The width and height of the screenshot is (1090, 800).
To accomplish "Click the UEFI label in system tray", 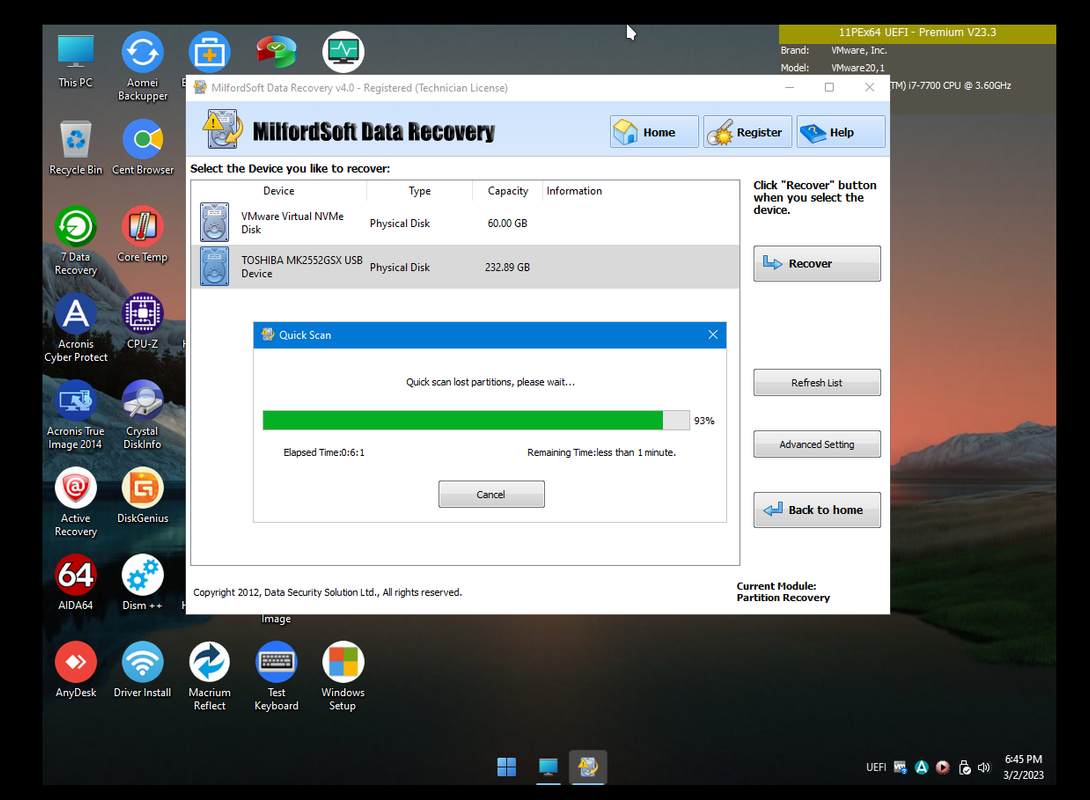I will coord(876,767).
